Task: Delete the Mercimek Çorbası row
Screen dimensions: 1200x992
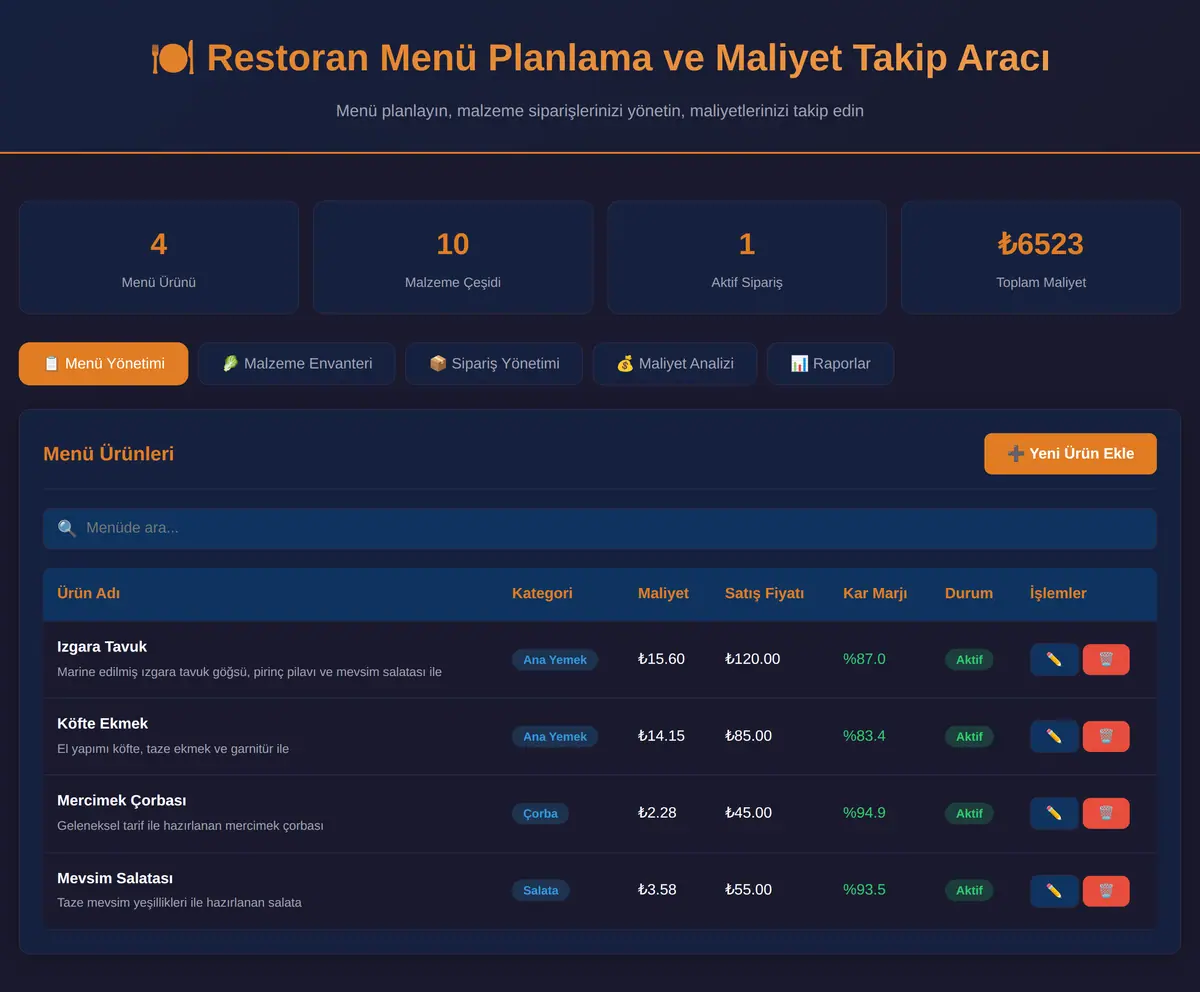Action: [1106, 813]
